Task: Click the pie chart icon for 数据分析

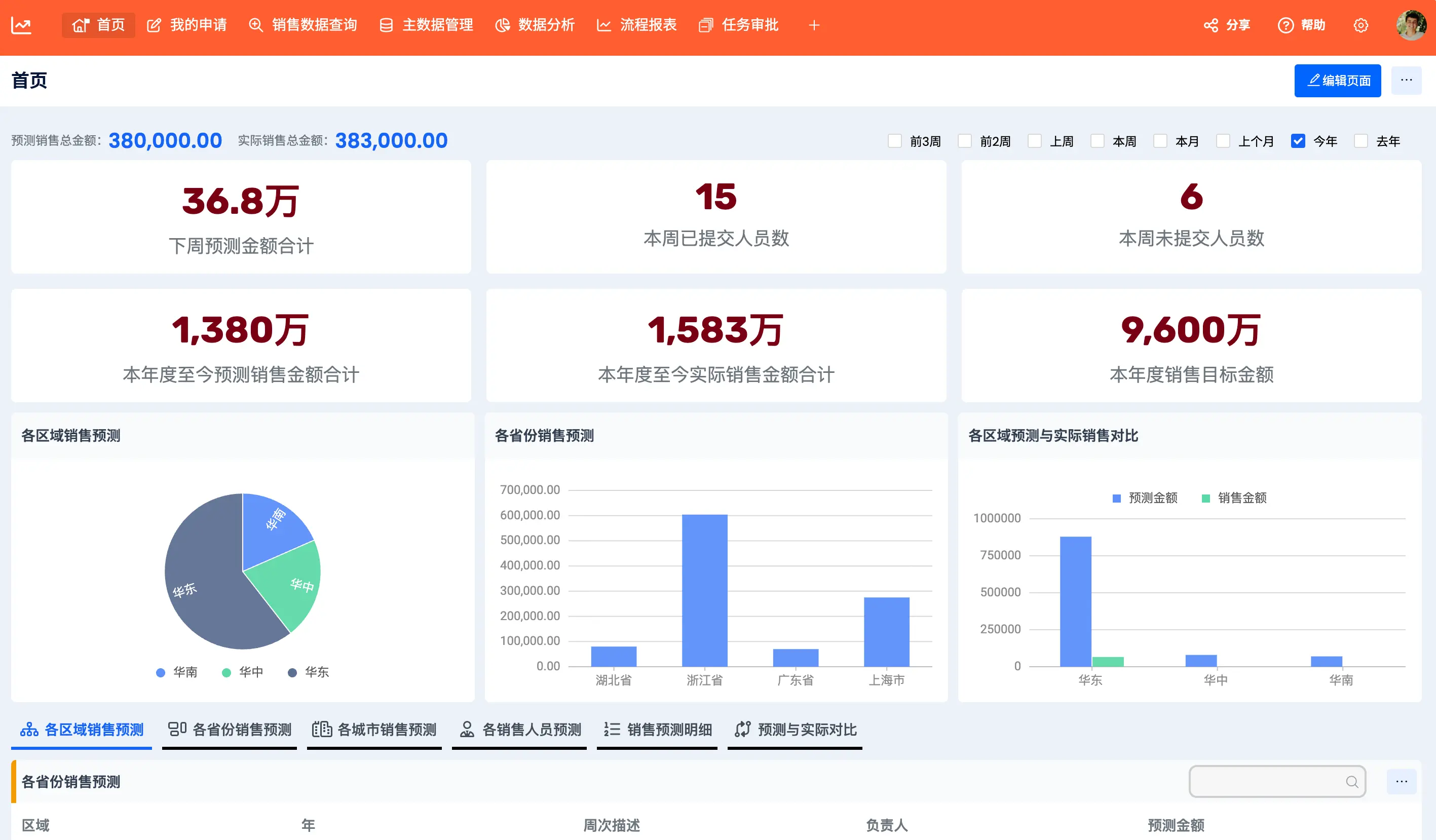Action: pyautogui.click(x=502, y=26)
